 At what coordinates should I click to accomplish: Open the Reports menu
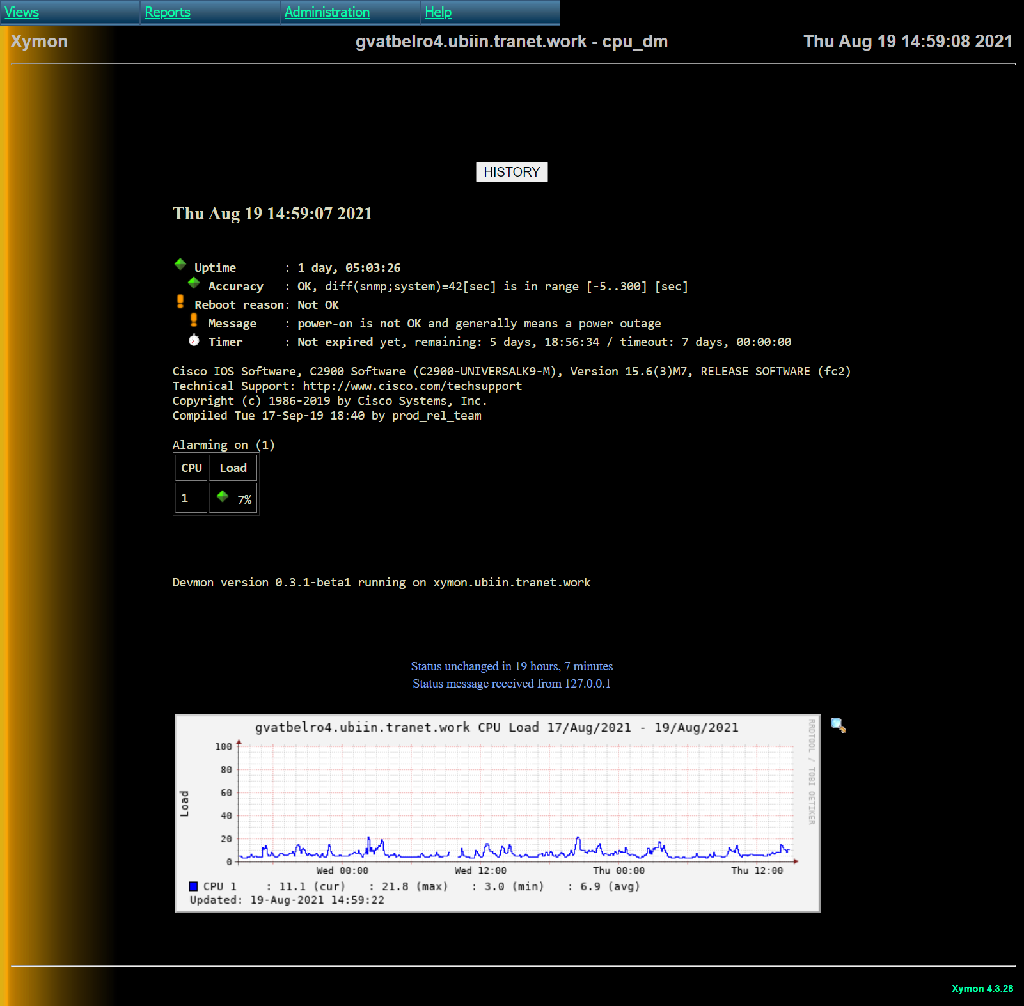[167, 13]
